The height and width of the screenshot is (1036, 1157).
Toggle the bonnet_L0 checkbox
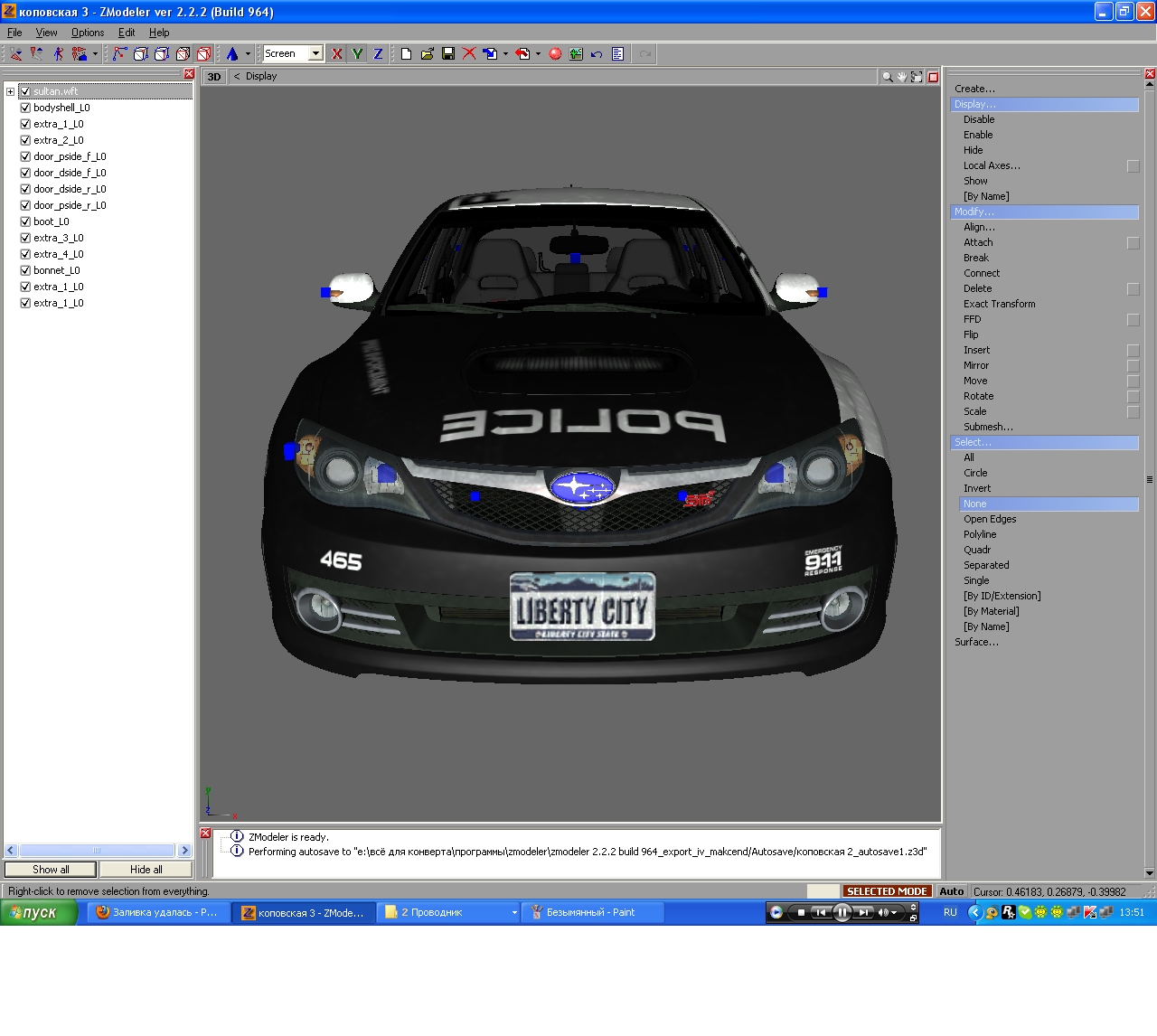pos(25,270)
